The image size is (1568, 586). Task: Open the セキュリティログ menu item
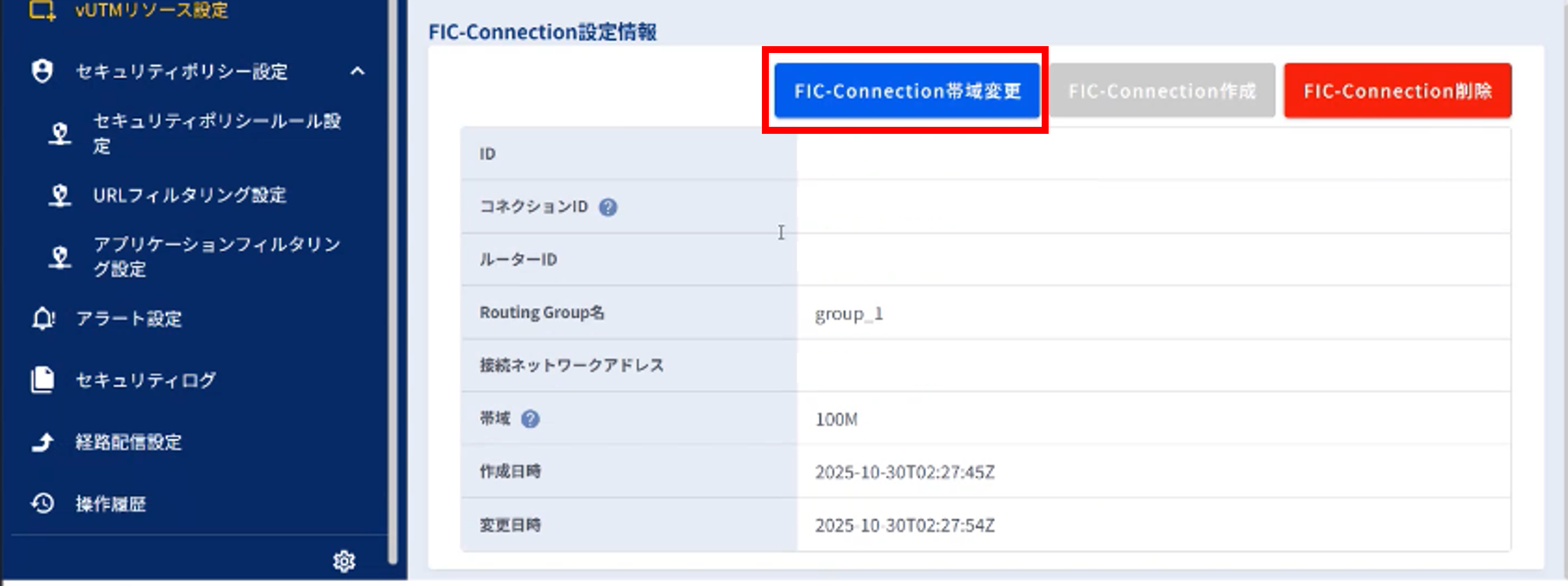[145, 380]
